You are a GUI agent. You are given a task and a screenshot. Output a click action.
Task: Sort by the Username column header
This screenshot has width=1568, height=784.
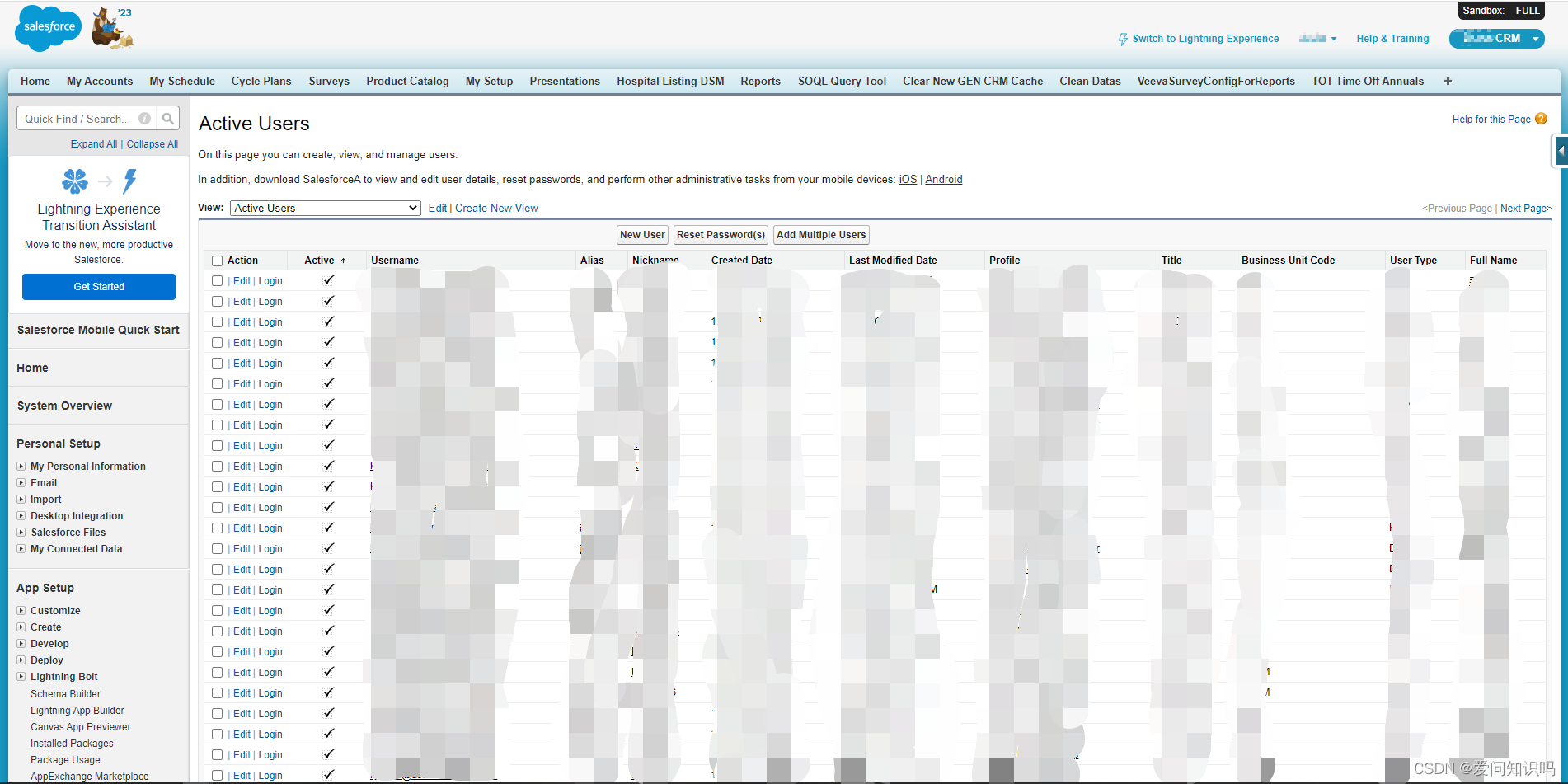click(395, 261)
